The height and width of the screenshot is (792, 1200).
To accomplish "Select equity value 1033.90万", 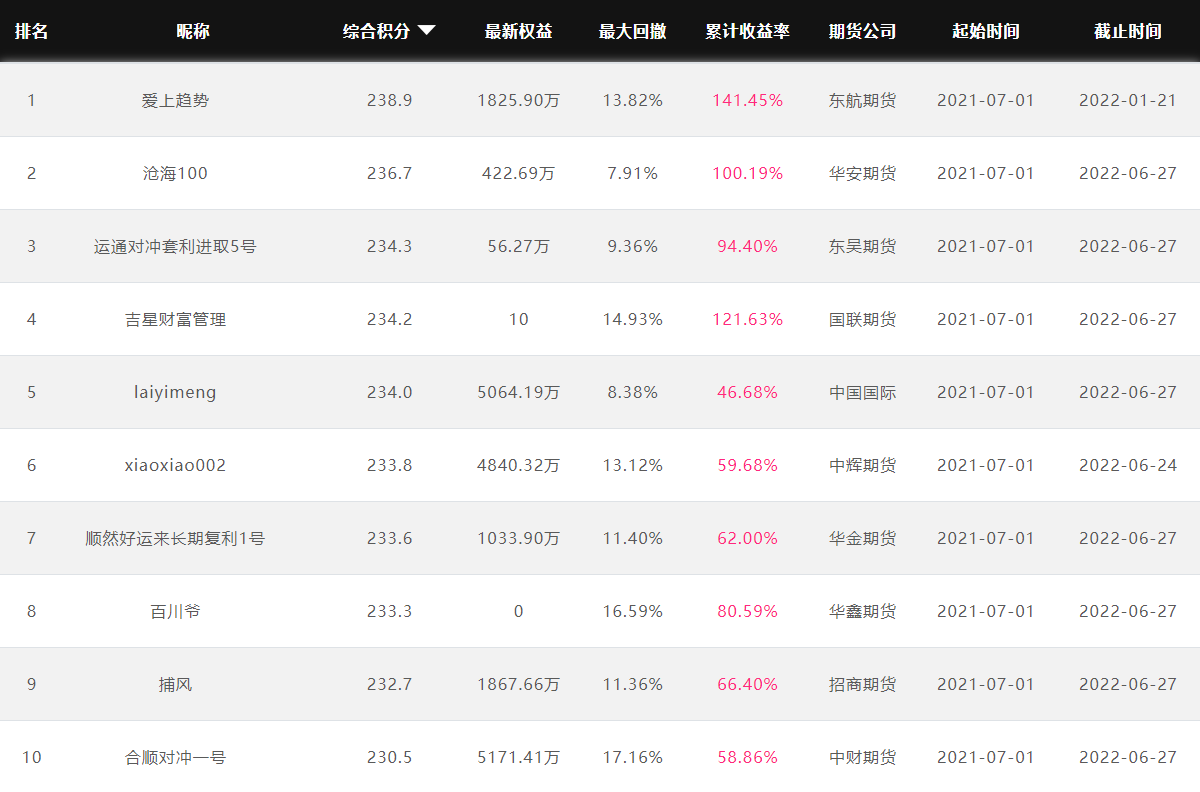I will [519, 538].
